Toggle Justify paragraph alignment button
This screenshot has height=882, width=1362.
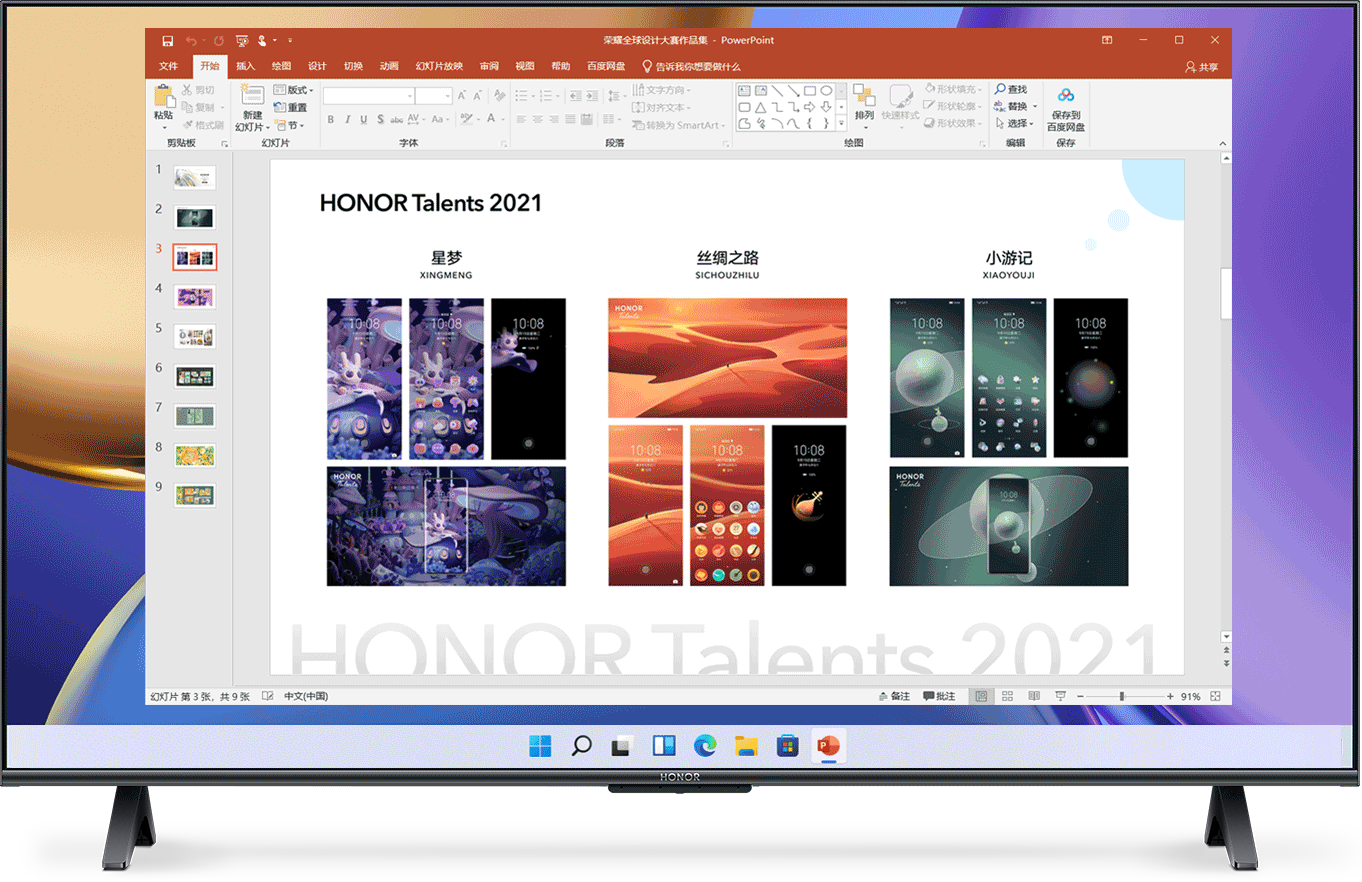[570, 119]
